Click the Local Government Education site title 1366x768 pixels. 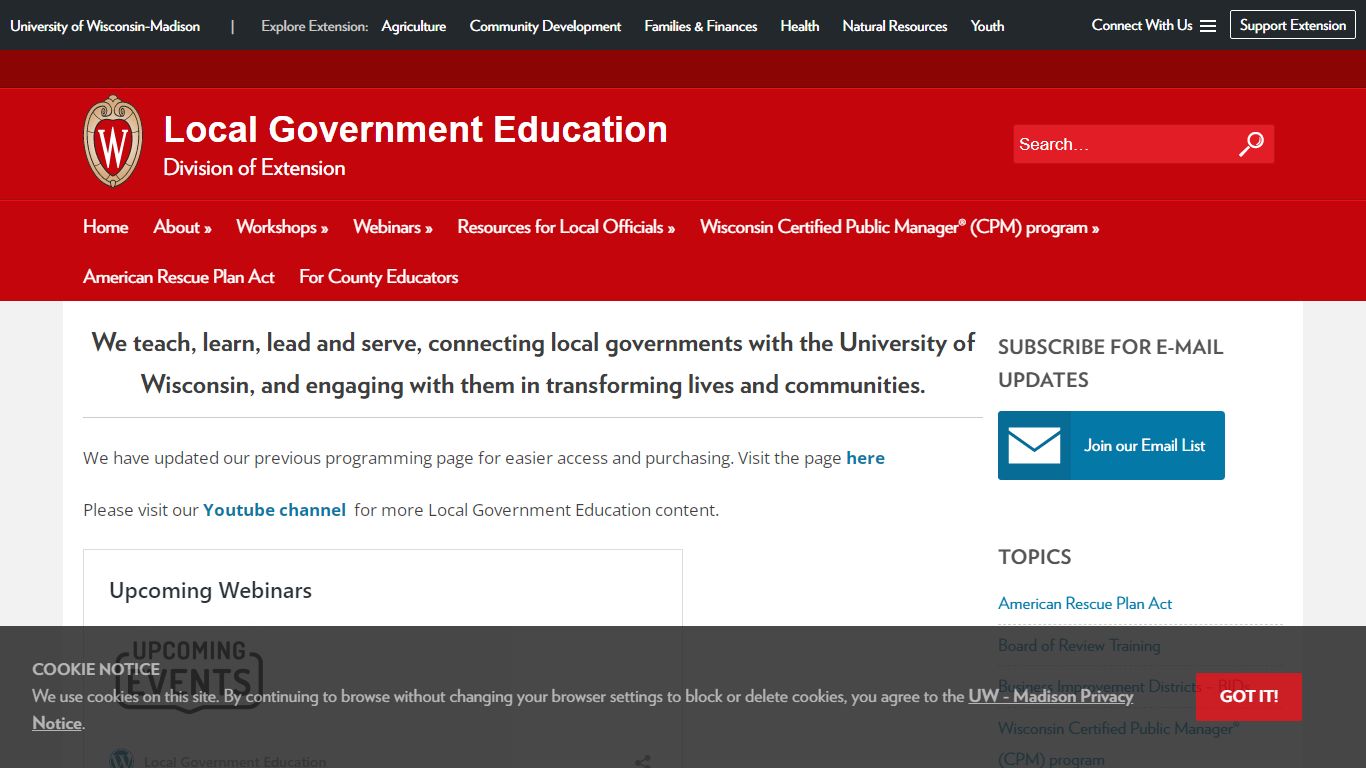[x=416, y=129]
